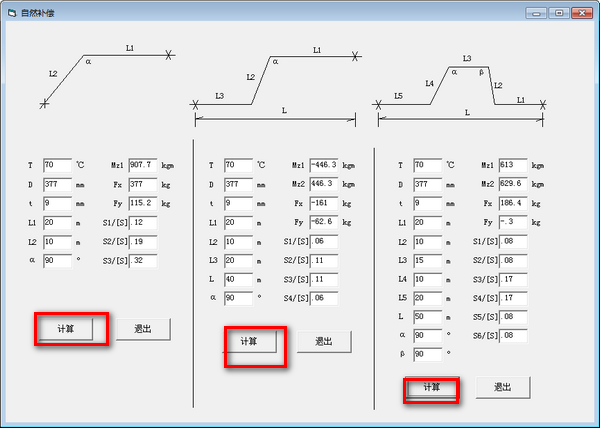This screenshot has width=600, height=428.
Task: Select the α angle field, middle panel
Action: [x=238, y=298]
